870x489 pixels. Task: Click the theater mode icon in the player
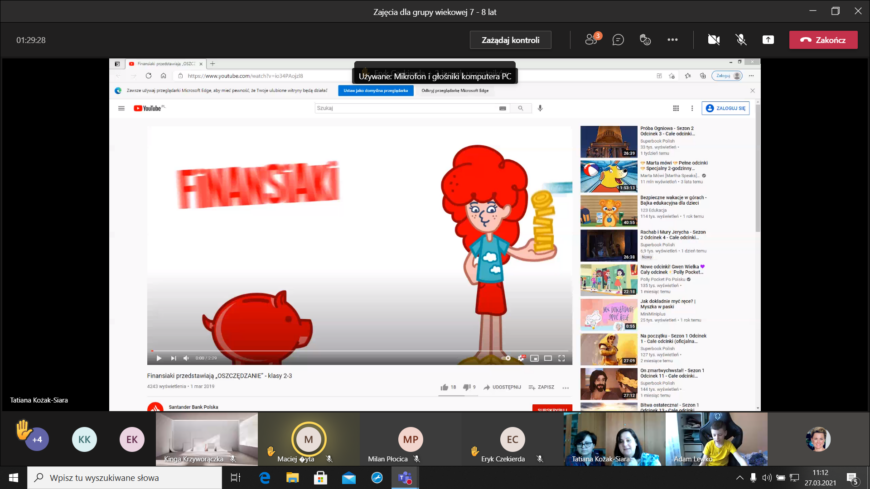click(548, 358)
